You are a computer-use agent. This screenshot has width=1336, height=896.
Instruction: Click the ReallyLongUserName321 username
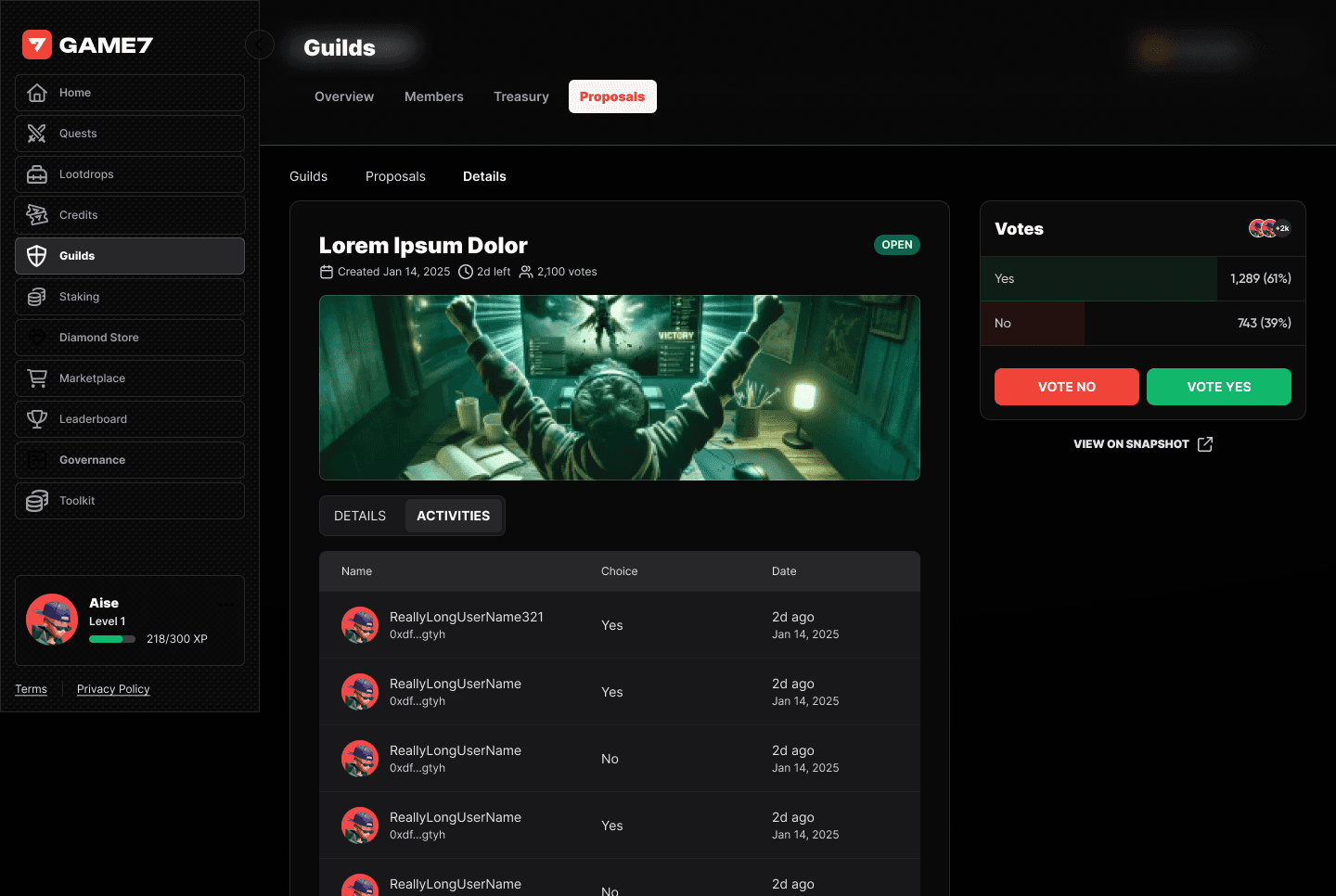(467, 617)
